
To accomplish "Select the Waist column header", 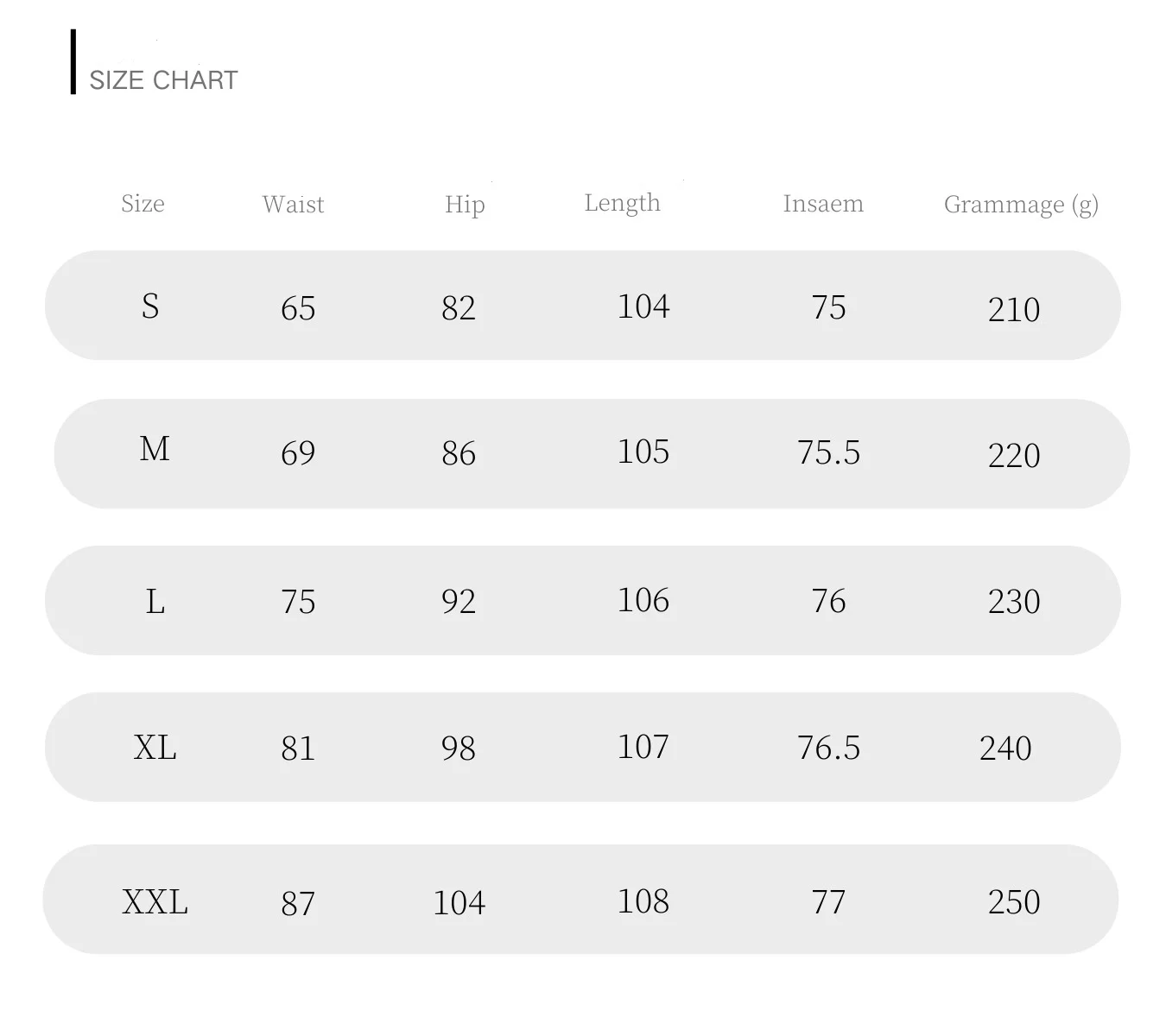I will [293, 204].
